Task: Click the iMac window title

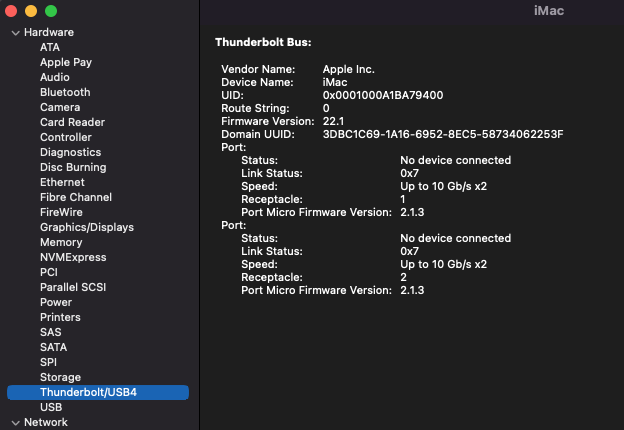Action: [549, 11]
